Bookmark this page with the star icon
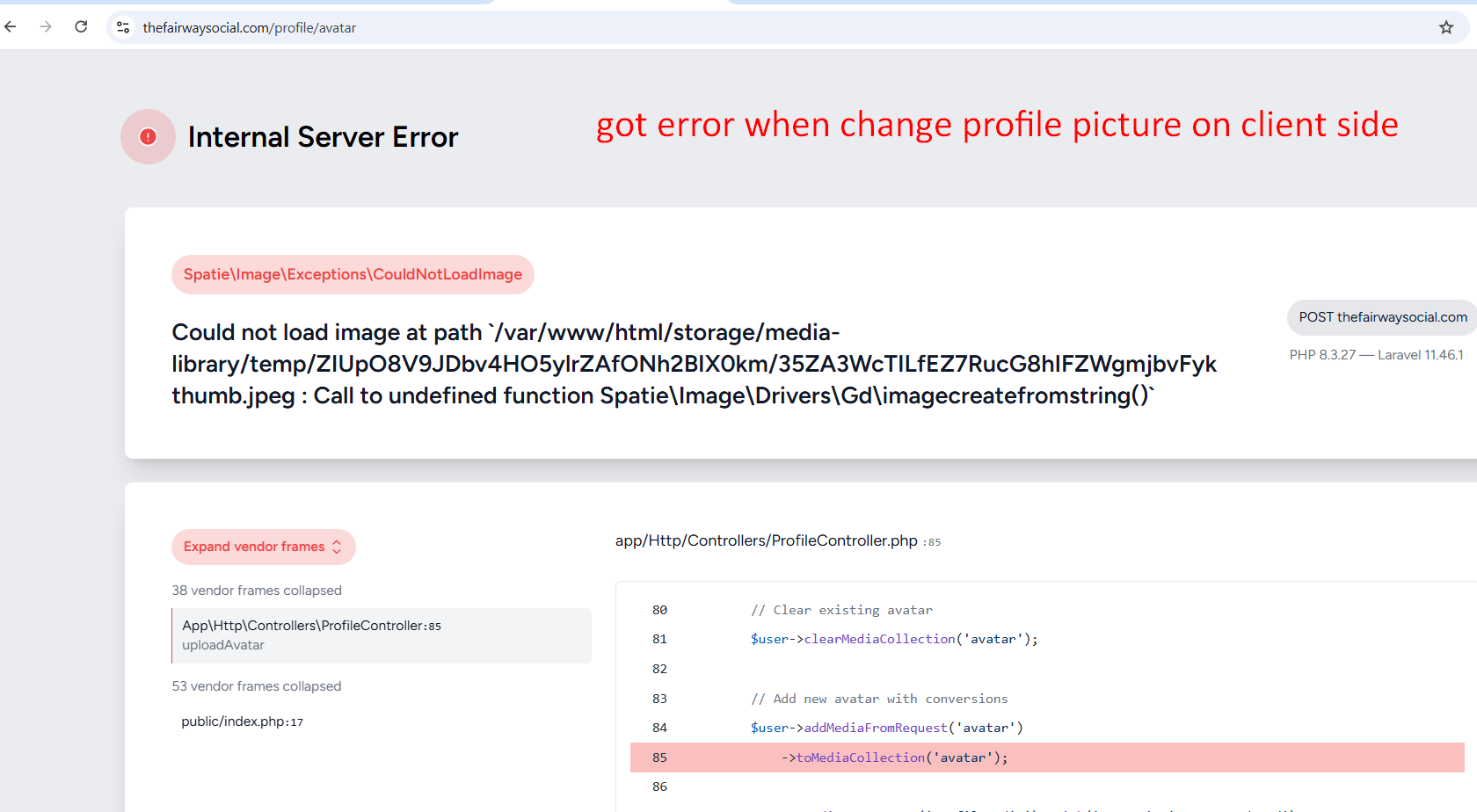1477x812 pixels. tap(1446, 27)
